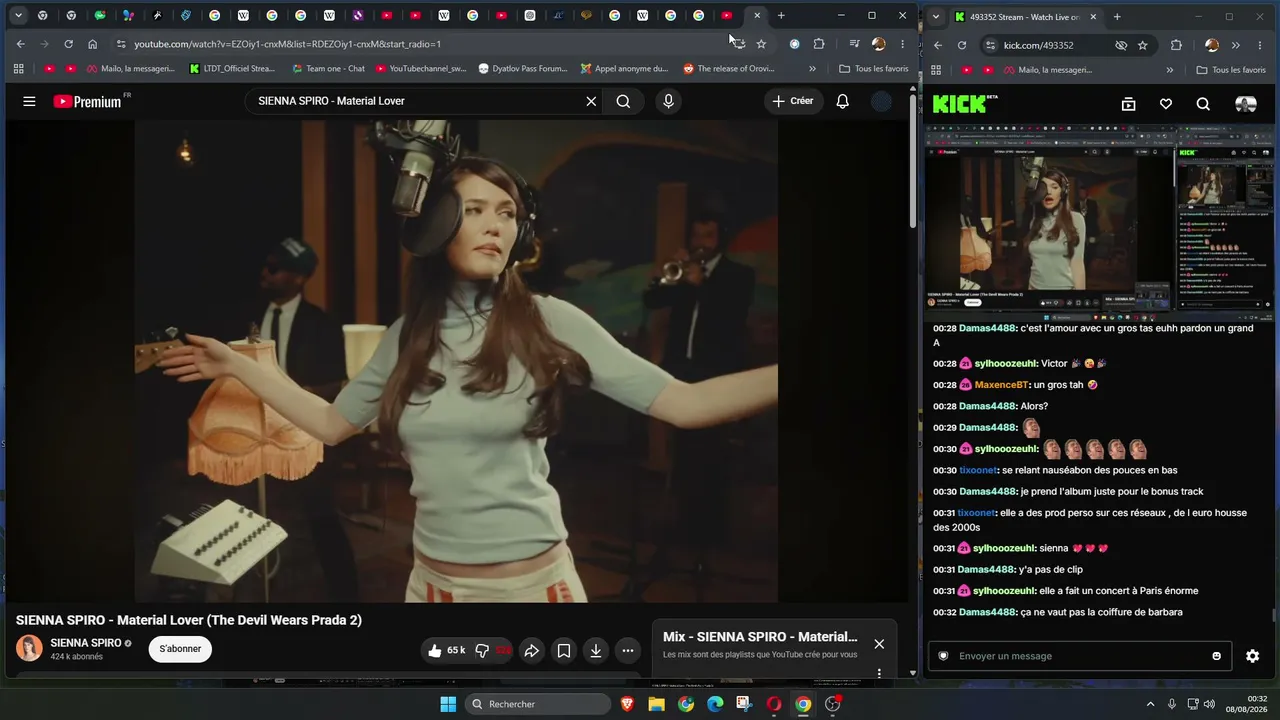Open the YouTube guide hamburger menu
This screenshot has width=1280, height=720.
pos(29,101)
